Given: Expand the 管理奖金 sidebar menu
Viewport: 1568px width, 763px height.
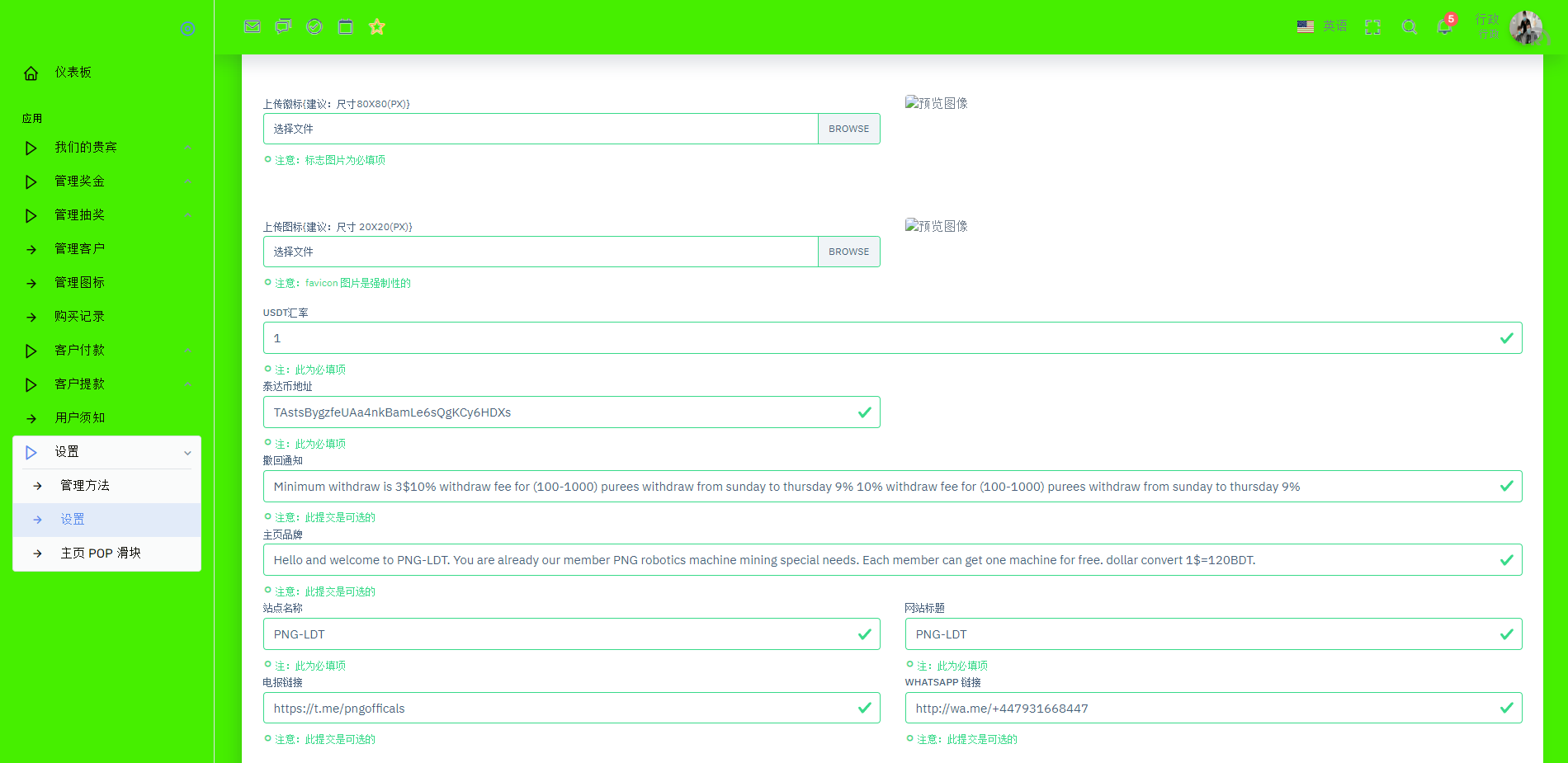Looking at the screenshot, I should click(x=106, y=181).
